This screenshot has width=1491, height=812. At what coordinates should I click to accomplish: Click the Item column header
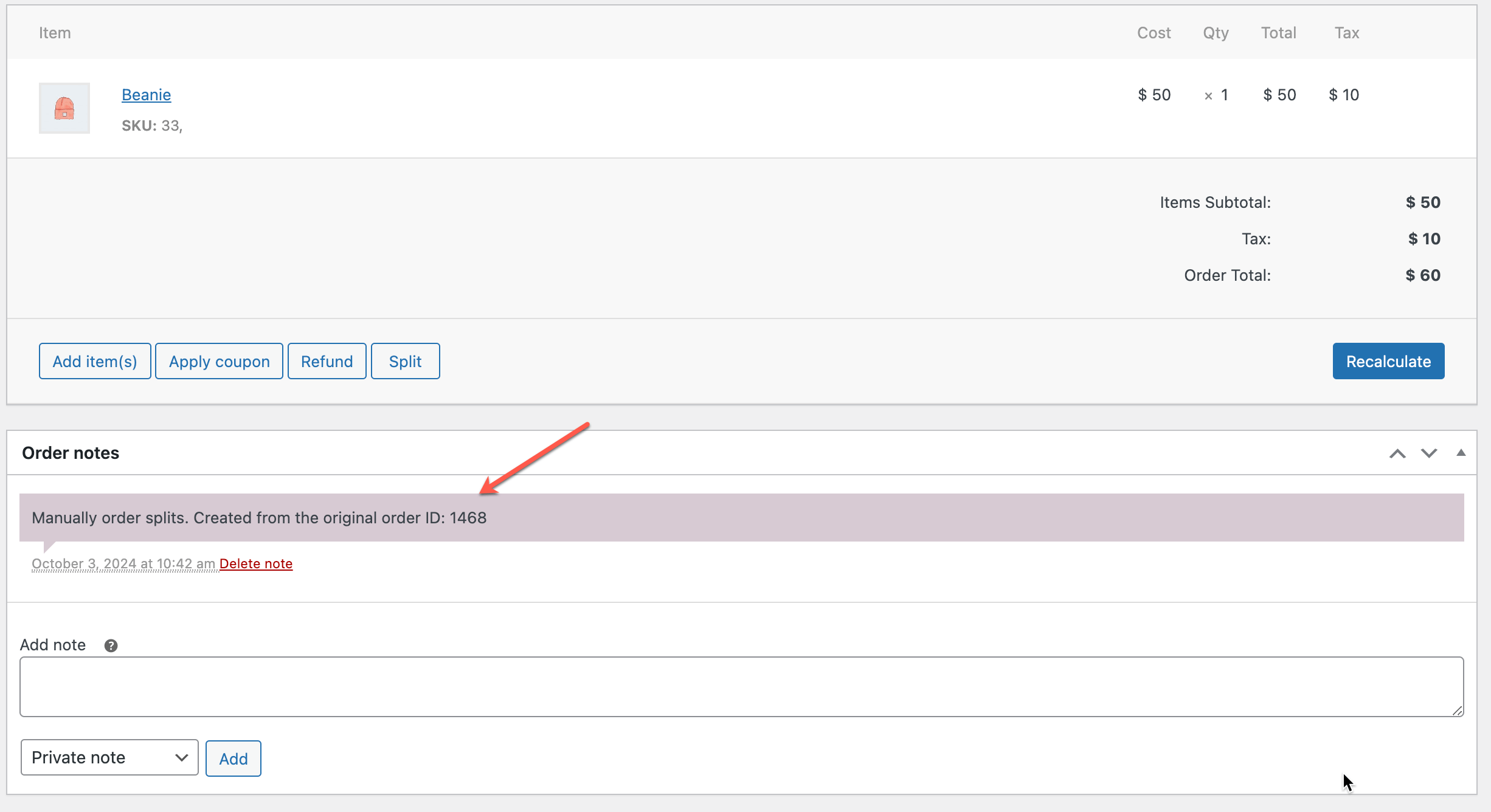[55, 33]
